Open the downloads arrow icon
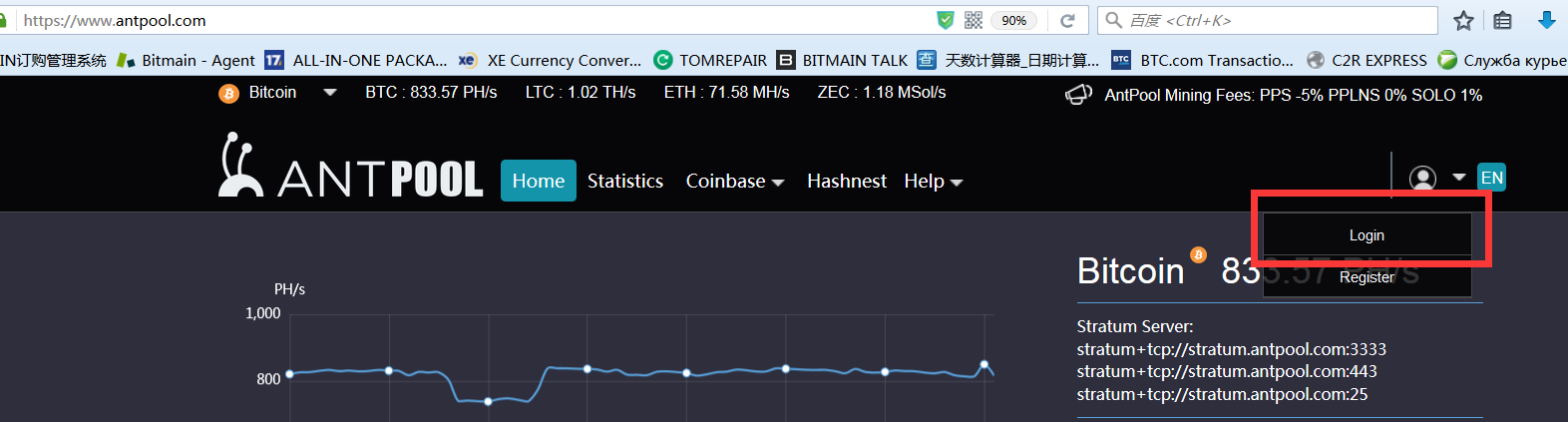Image resolution: width=1568 pixels, height=422 pixels. 1547,21
